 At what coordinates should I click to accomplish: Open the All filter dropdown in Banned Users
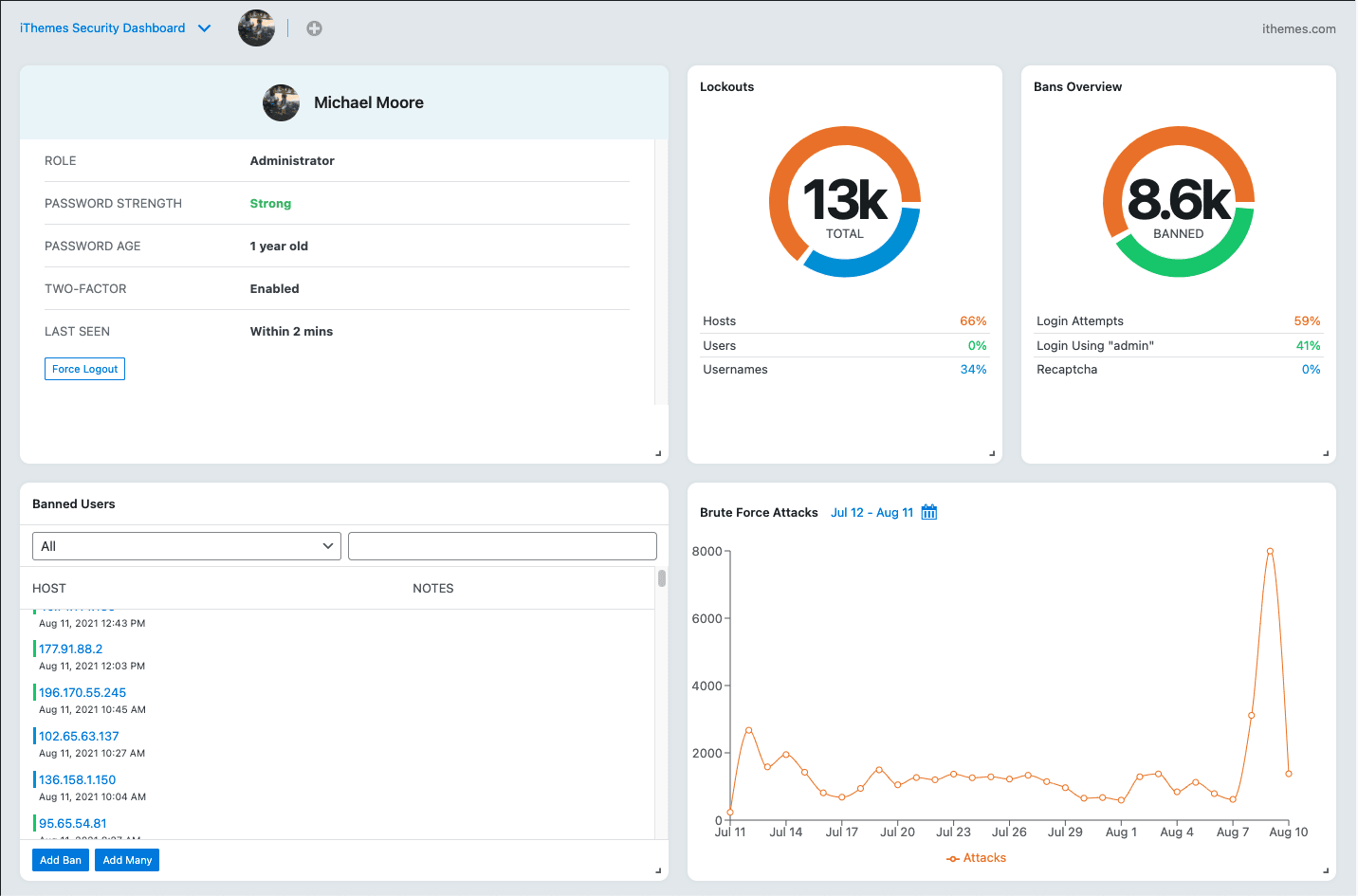point(186,545)
